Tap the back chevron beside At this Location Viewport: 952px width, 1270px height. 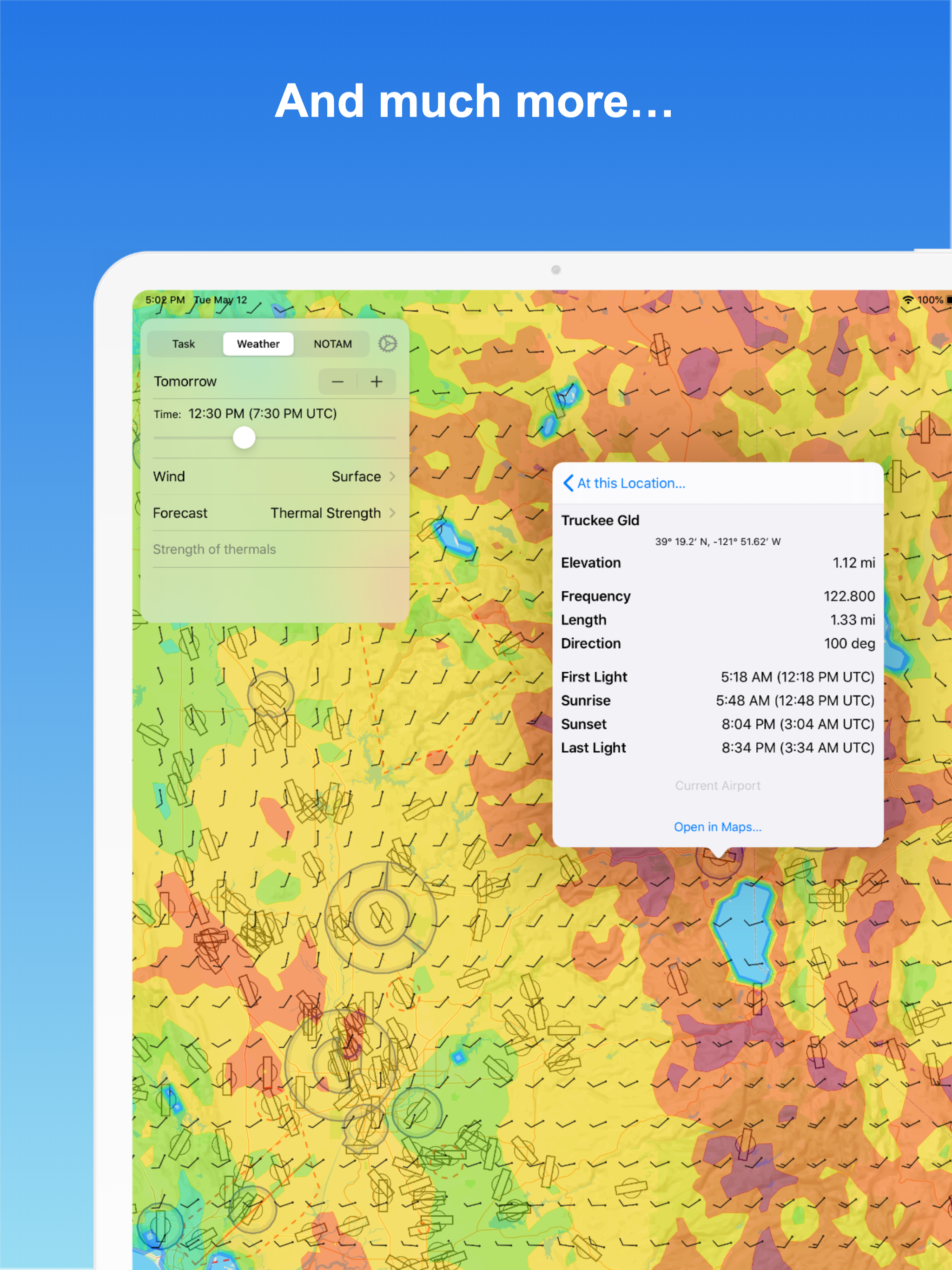(568, 483)
